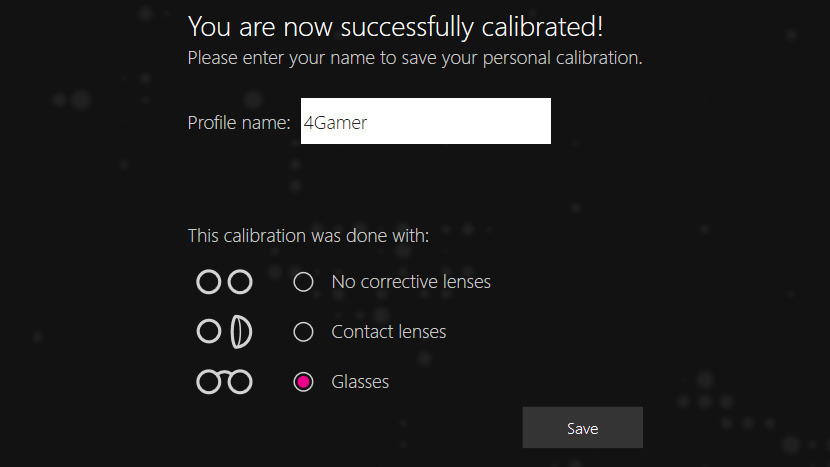Click the right circle of the no-lenses icon

[x=240, y=282]
